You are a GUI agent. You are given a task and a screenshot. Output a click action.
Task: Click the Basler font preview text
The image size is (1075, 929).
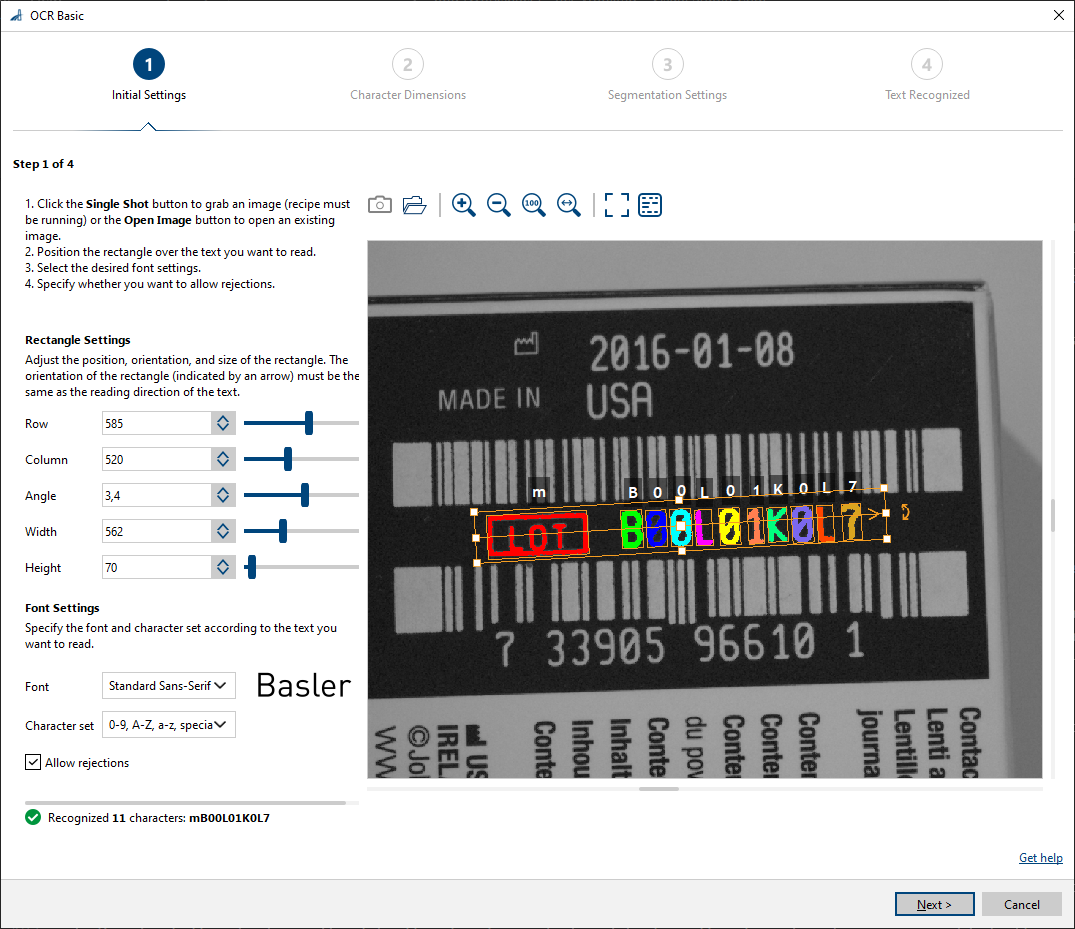coord(304,686)
